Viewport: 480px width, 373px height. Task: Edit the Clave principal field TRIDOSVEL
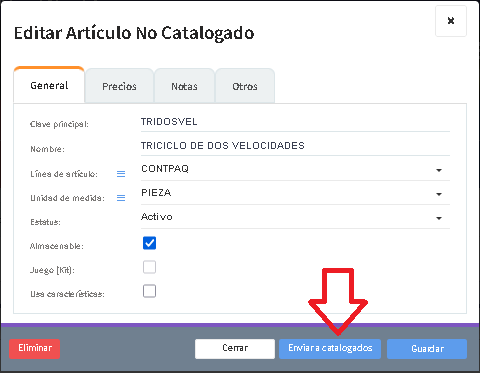[x=295, y=122]
